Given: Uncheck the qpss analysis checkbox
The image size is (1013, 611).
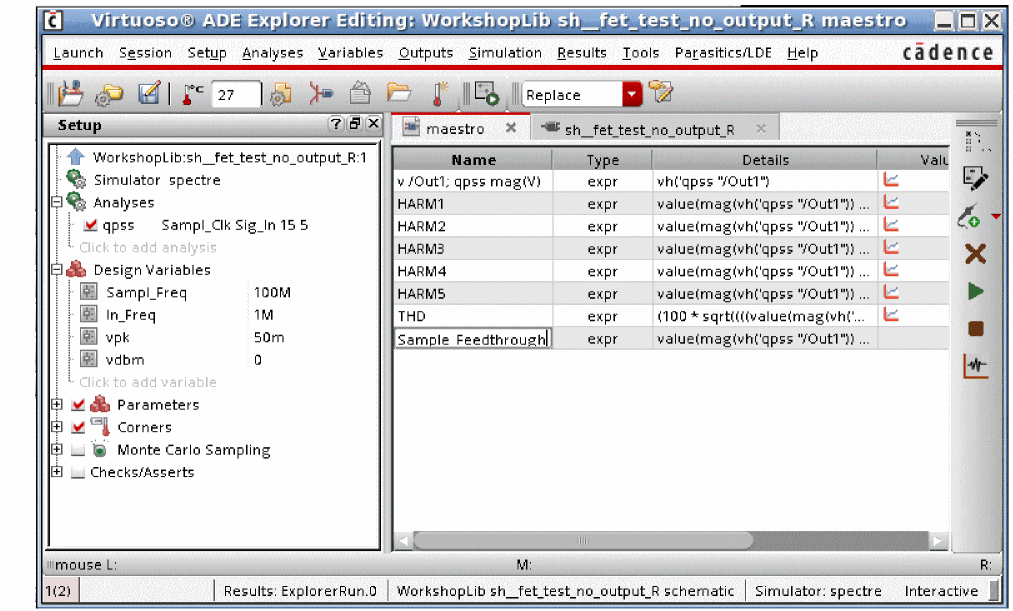Looking at the screenshot, I should point(91,226).
